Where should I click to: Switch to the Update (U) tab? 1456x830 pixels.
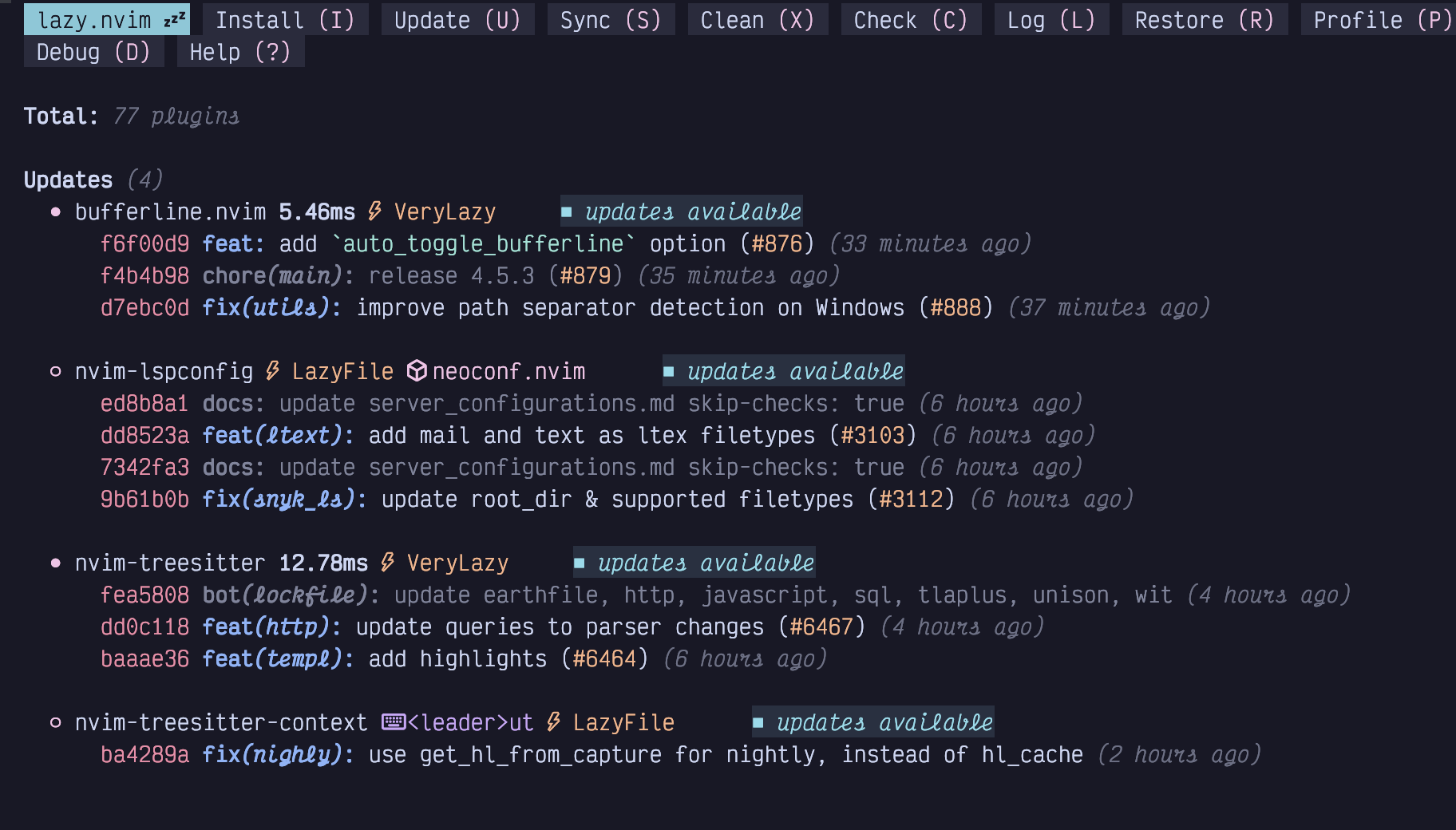[457, 20]
